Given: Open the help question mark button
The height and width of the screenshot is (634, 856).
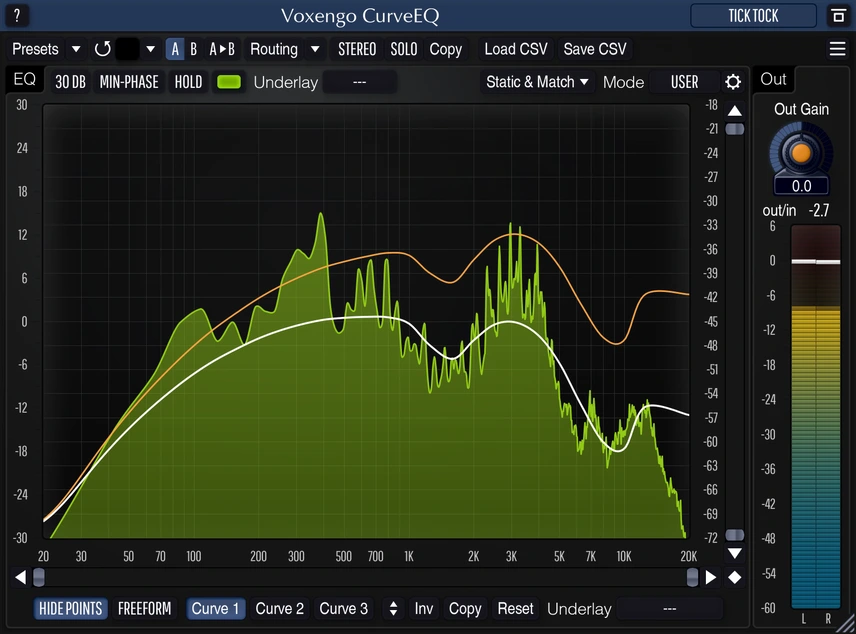Looking at the screenshot, I should [17, 15].
